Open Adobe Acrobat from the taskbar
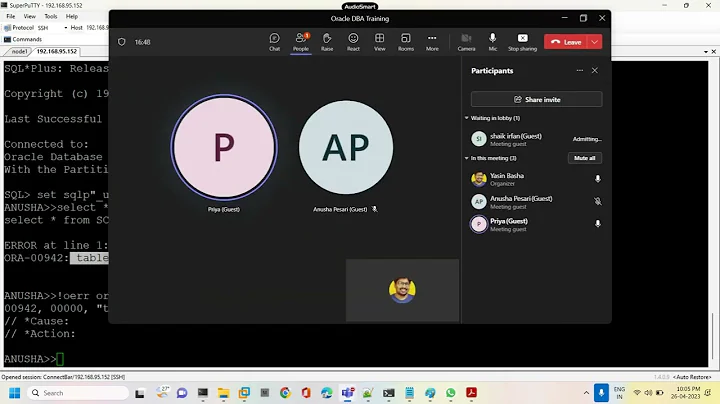The image size is (720, 404). (x=471, y=393)
